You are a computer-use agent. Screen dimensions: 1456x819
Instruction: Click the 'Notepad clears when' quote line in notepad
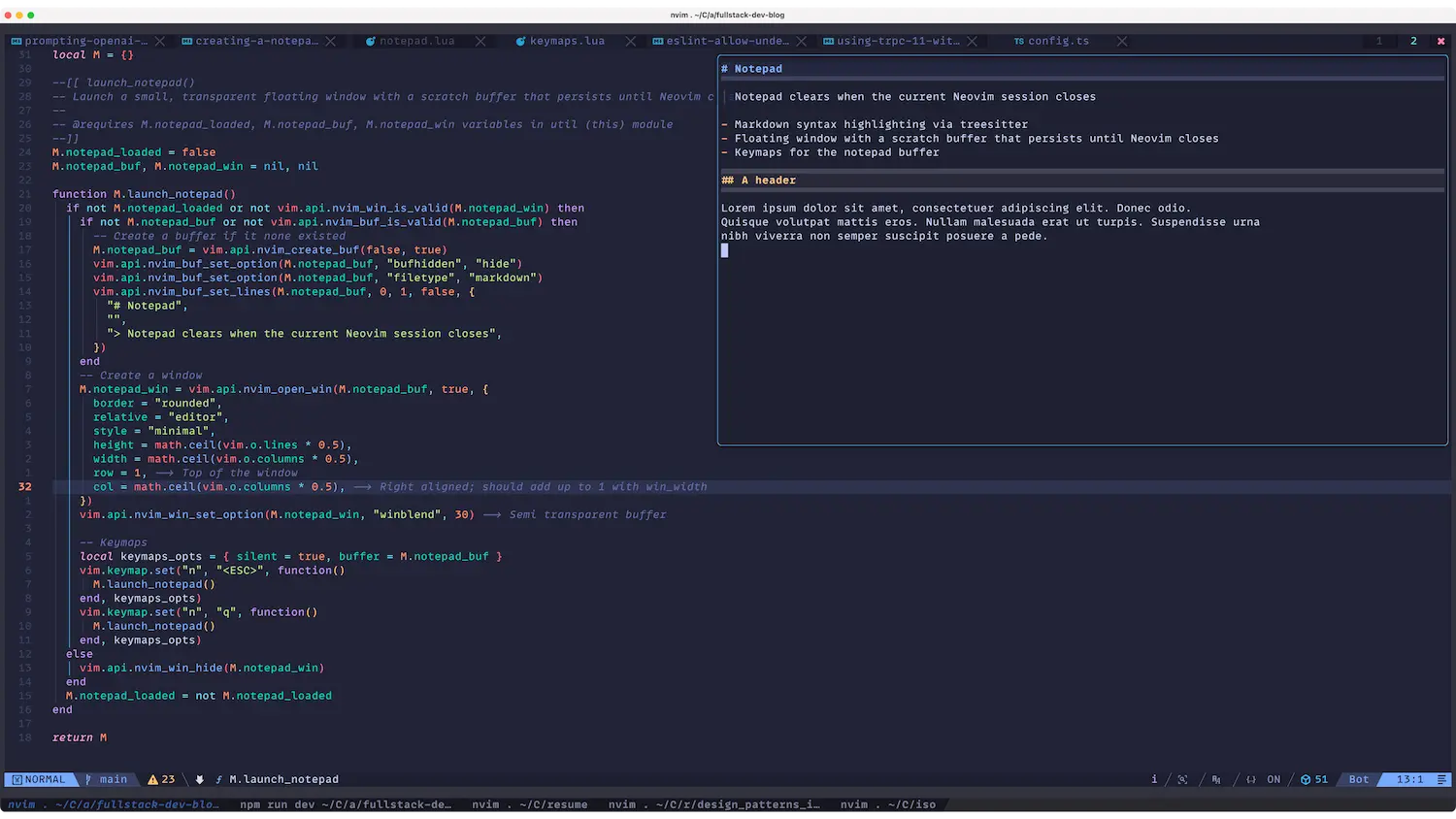[x=915, y=97]
